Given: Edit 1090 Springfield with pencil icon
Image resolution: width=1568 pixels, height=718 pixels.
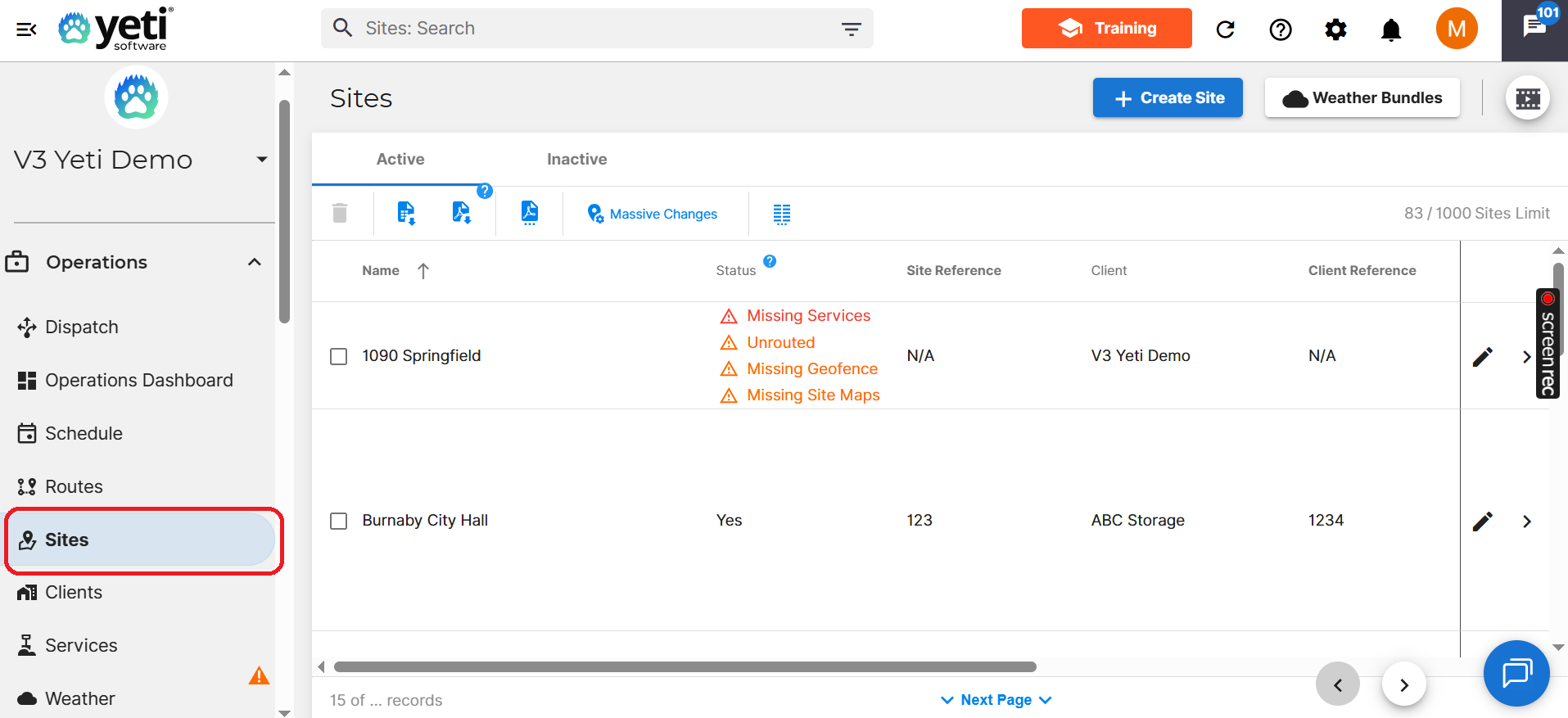Looking at the screenshot, I should click(1482, 357).
